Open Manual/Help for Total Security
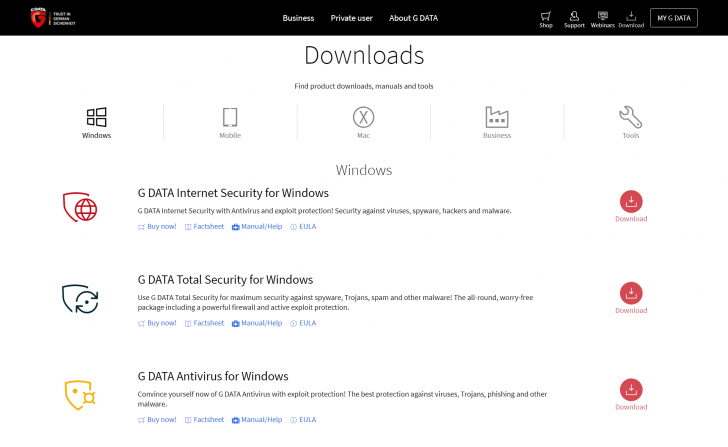Viewport: 728px width, 447px height. tap(257, 323)
